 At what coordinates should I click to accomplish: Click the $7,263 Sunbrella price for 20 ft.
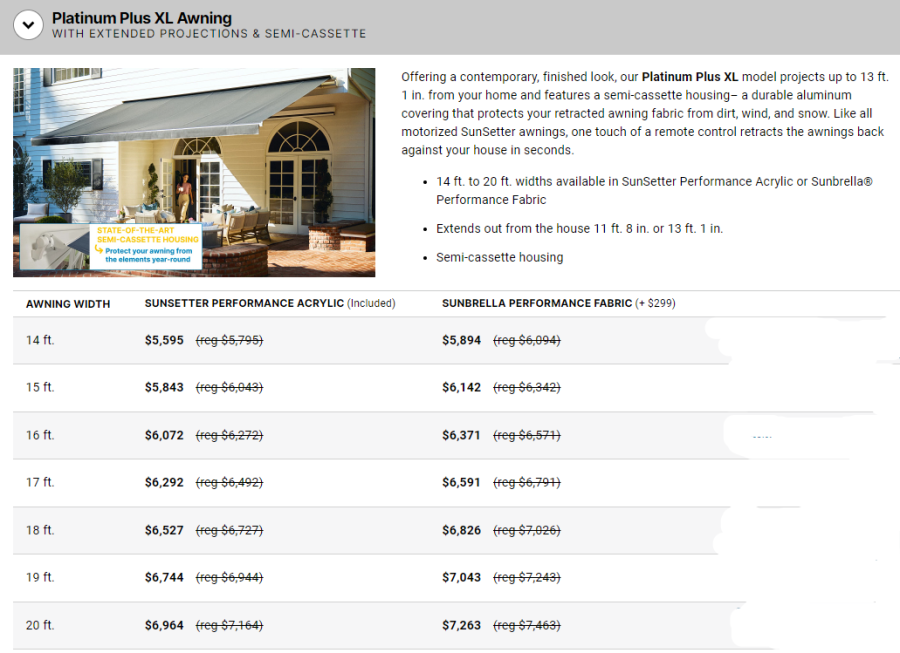[x=461, y=625]
